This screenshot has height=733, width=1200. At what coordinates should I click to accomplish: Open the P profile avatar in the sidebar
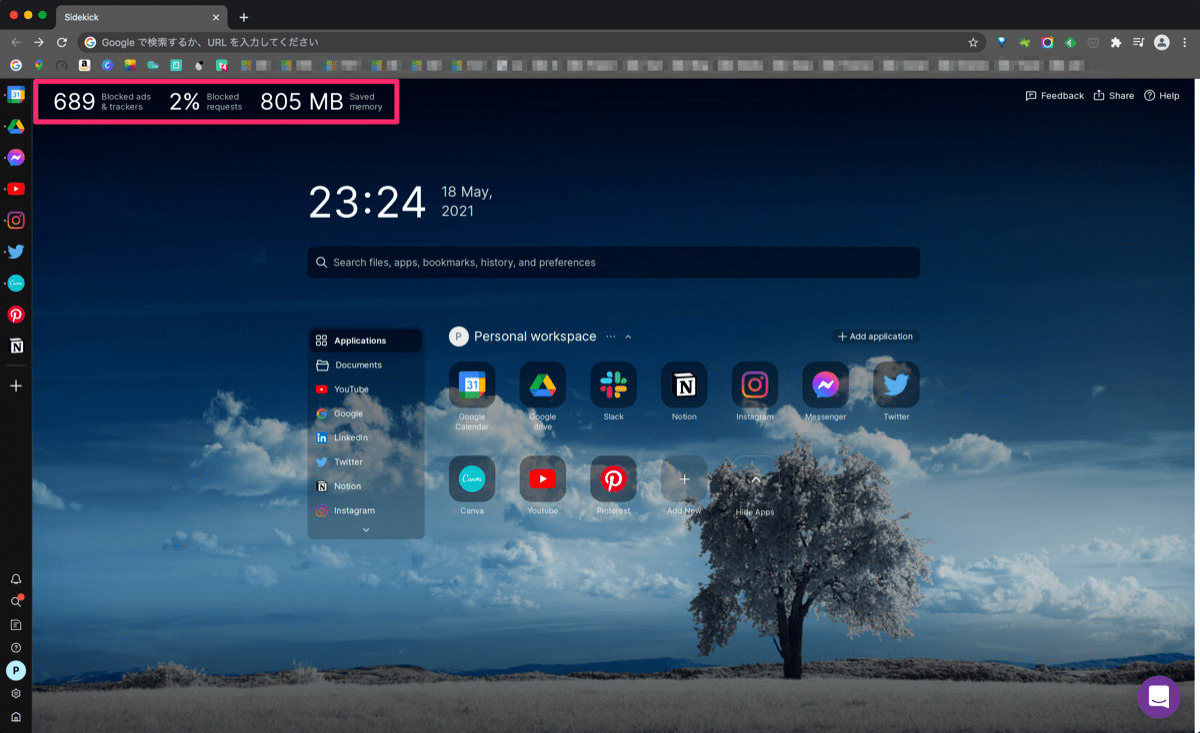point(16,670)
